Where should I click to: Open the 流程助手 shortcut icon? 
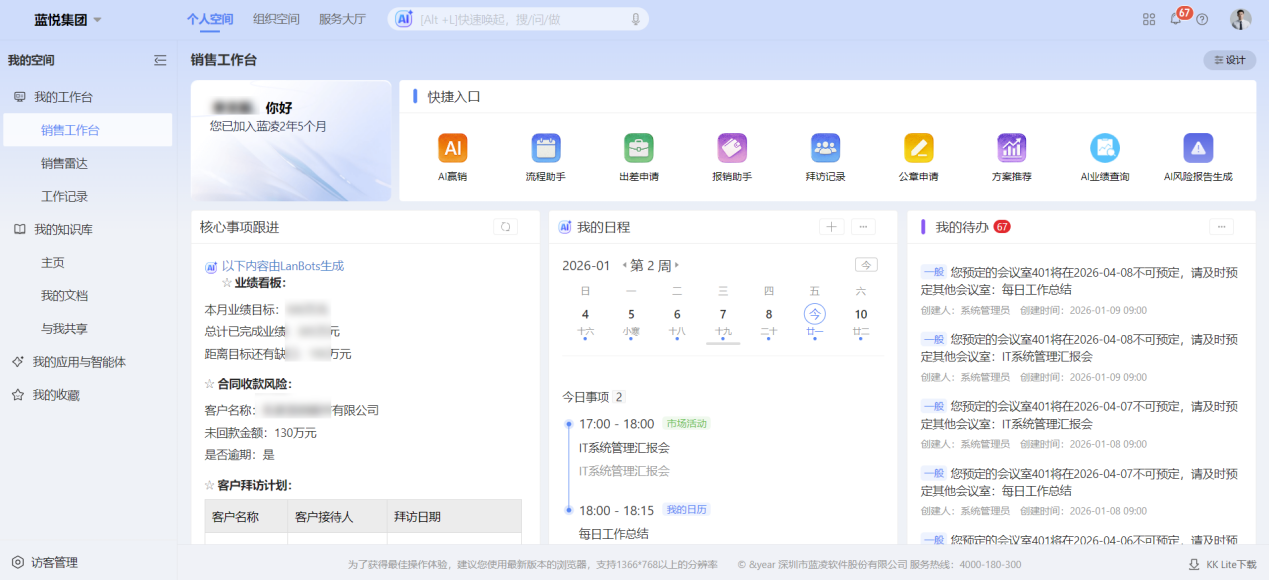pyautogui.click(x=546, y=148)
